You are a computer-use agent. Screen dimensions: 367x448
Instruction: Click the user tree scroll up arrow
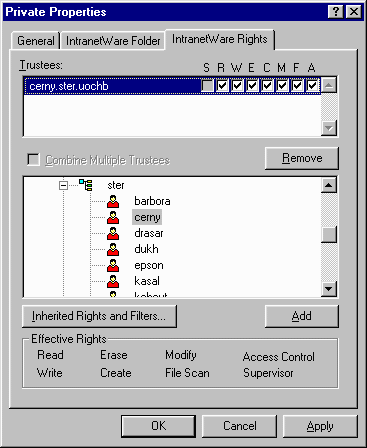(x=329, y=185)
